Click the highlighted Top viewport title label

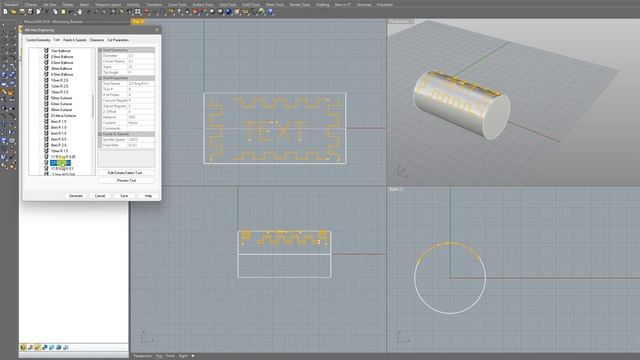[x=138, y=21]
